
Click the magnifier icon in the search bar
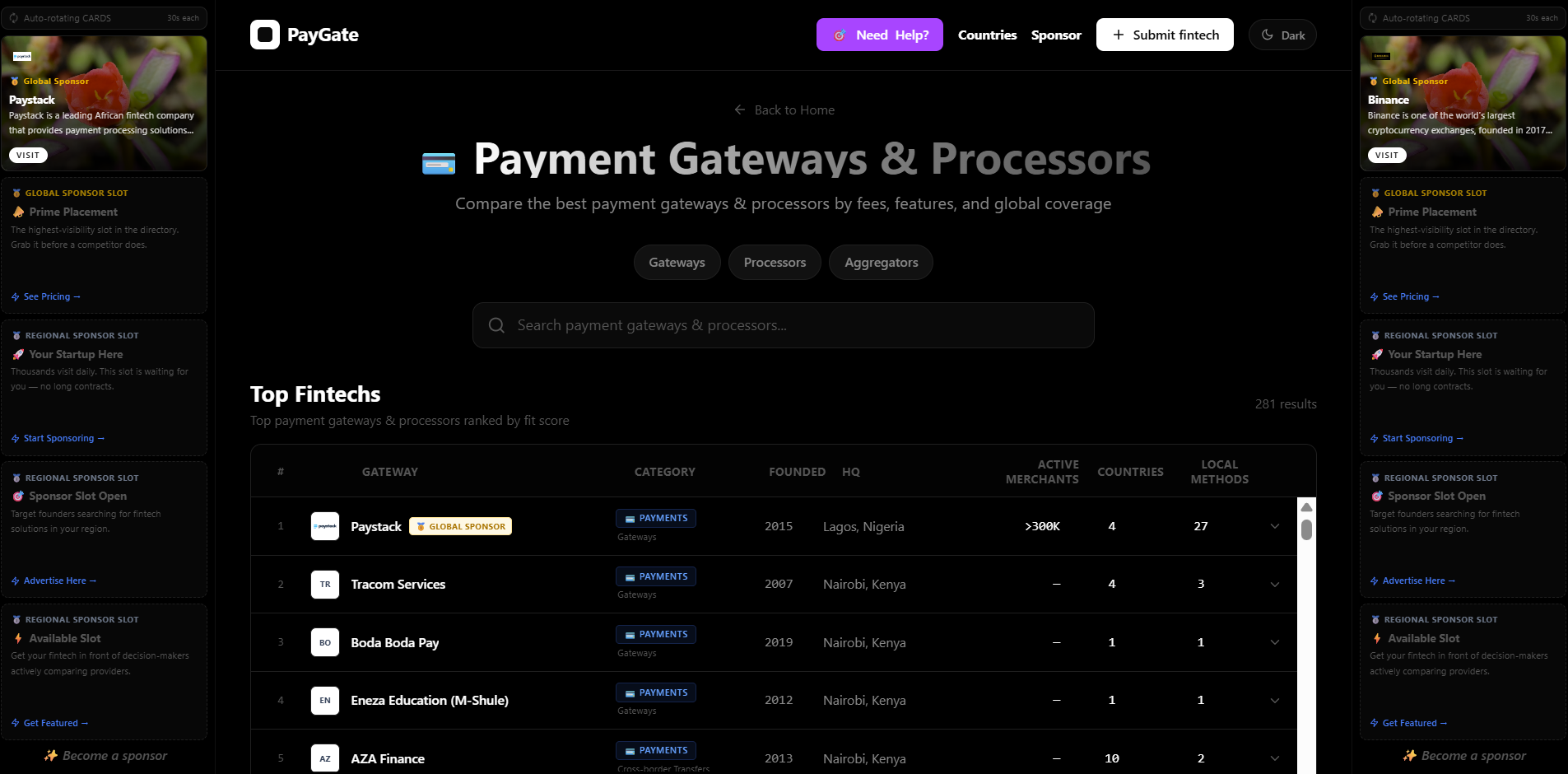click(496, 325)
